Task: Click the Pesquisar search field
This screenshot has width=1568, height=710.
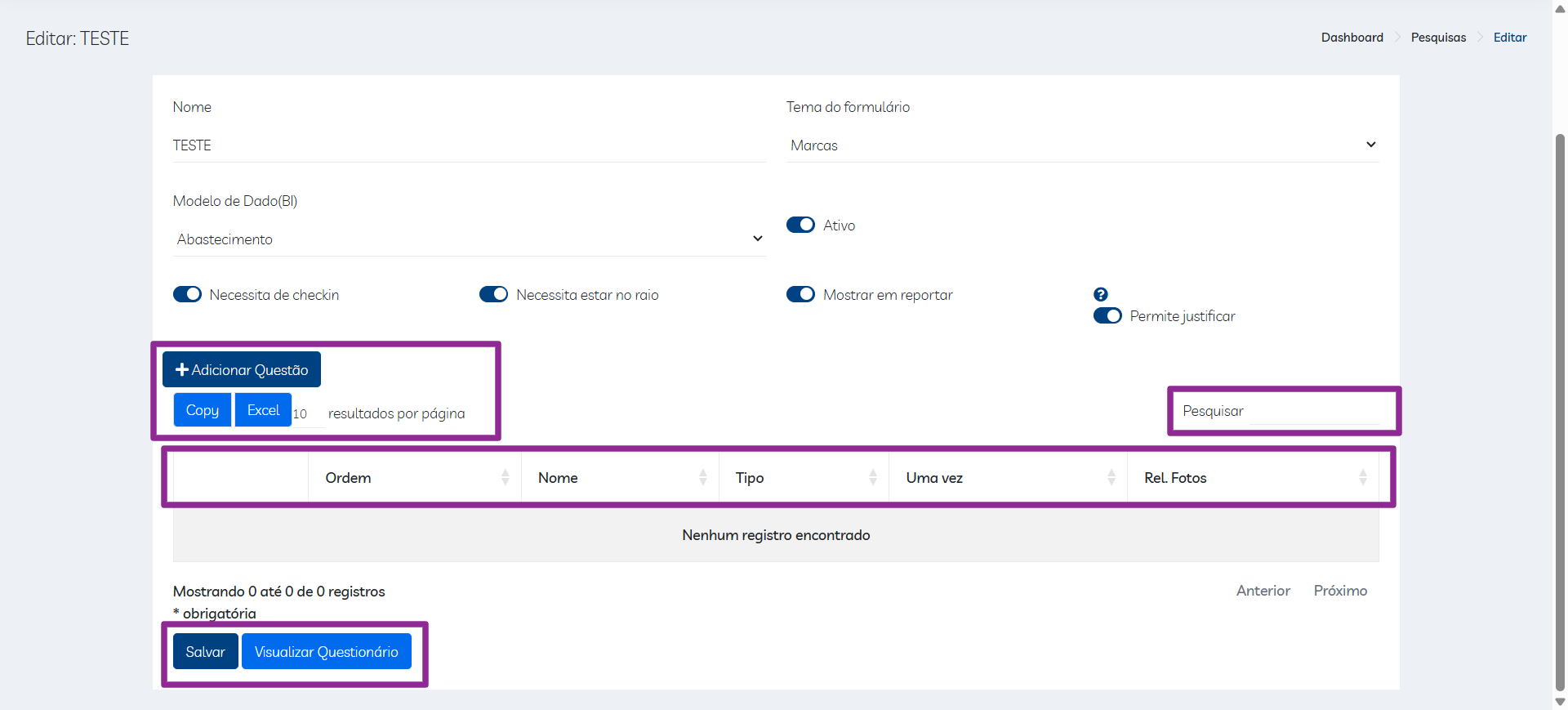Action: pos(1283,411)
